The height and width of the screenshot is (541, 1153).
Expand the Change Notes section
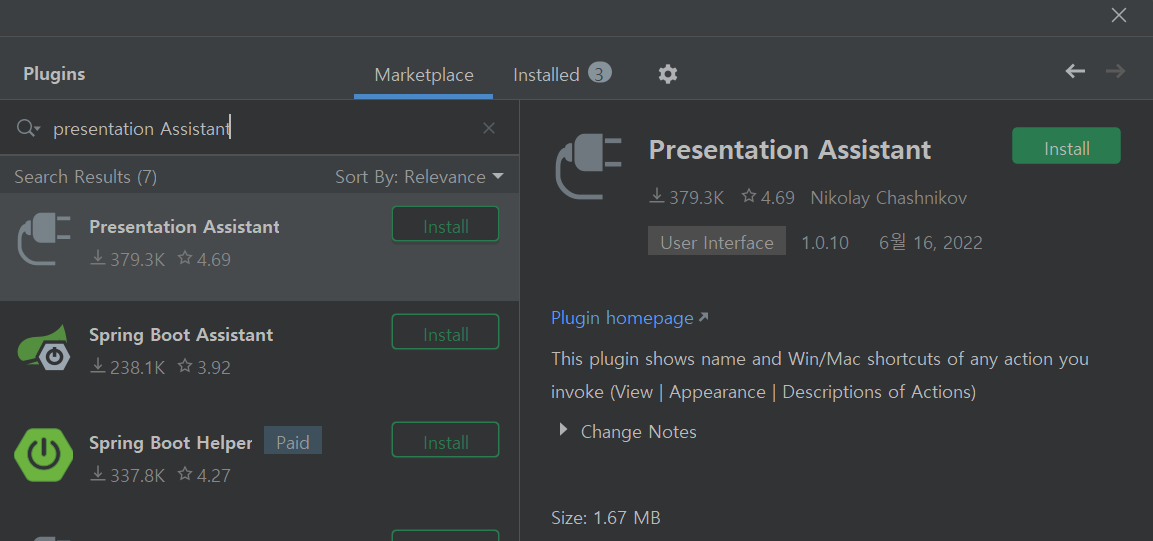(x=563, y=430)
